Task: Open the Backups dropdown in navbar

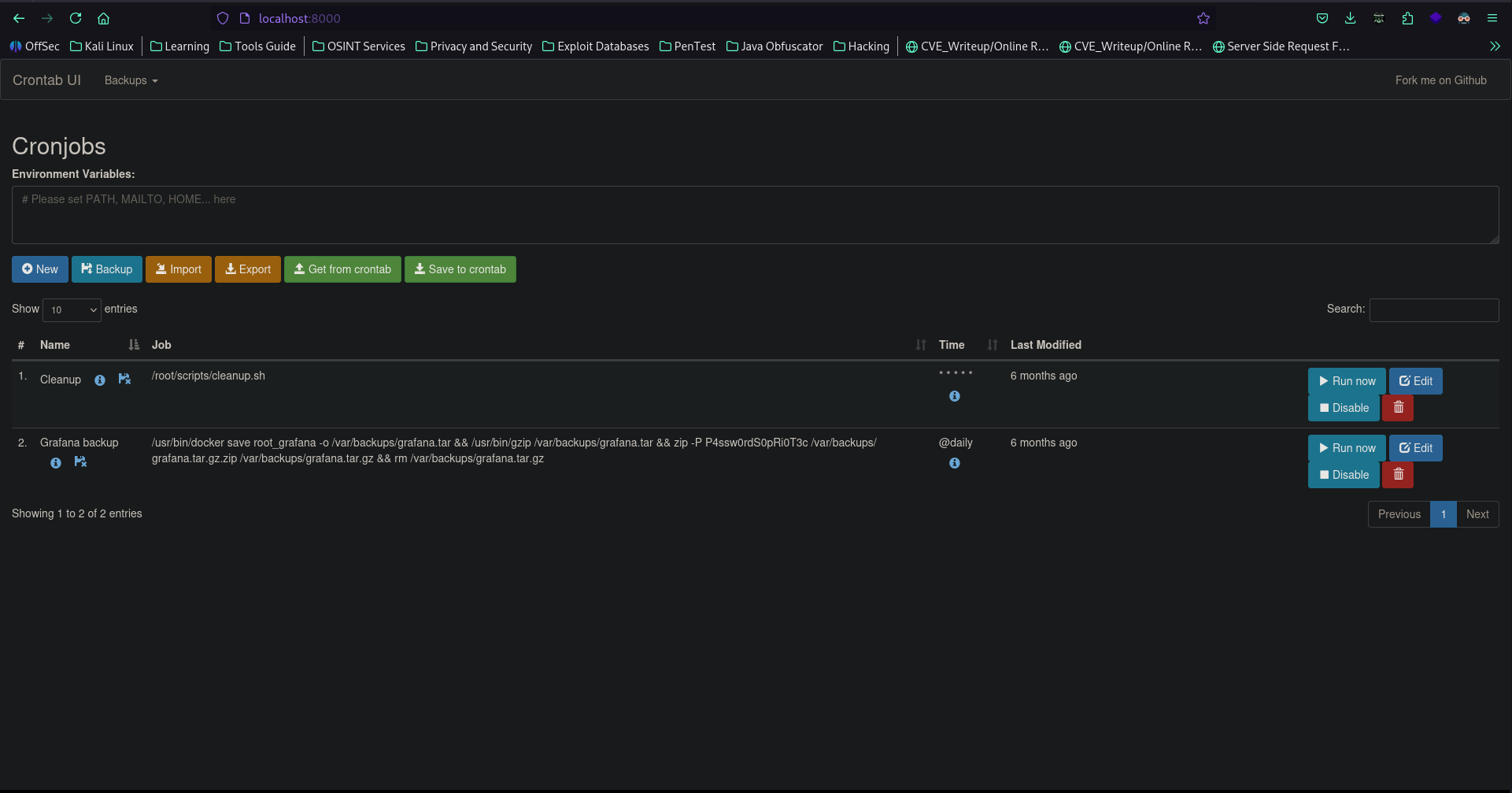Action: (131, 80)
